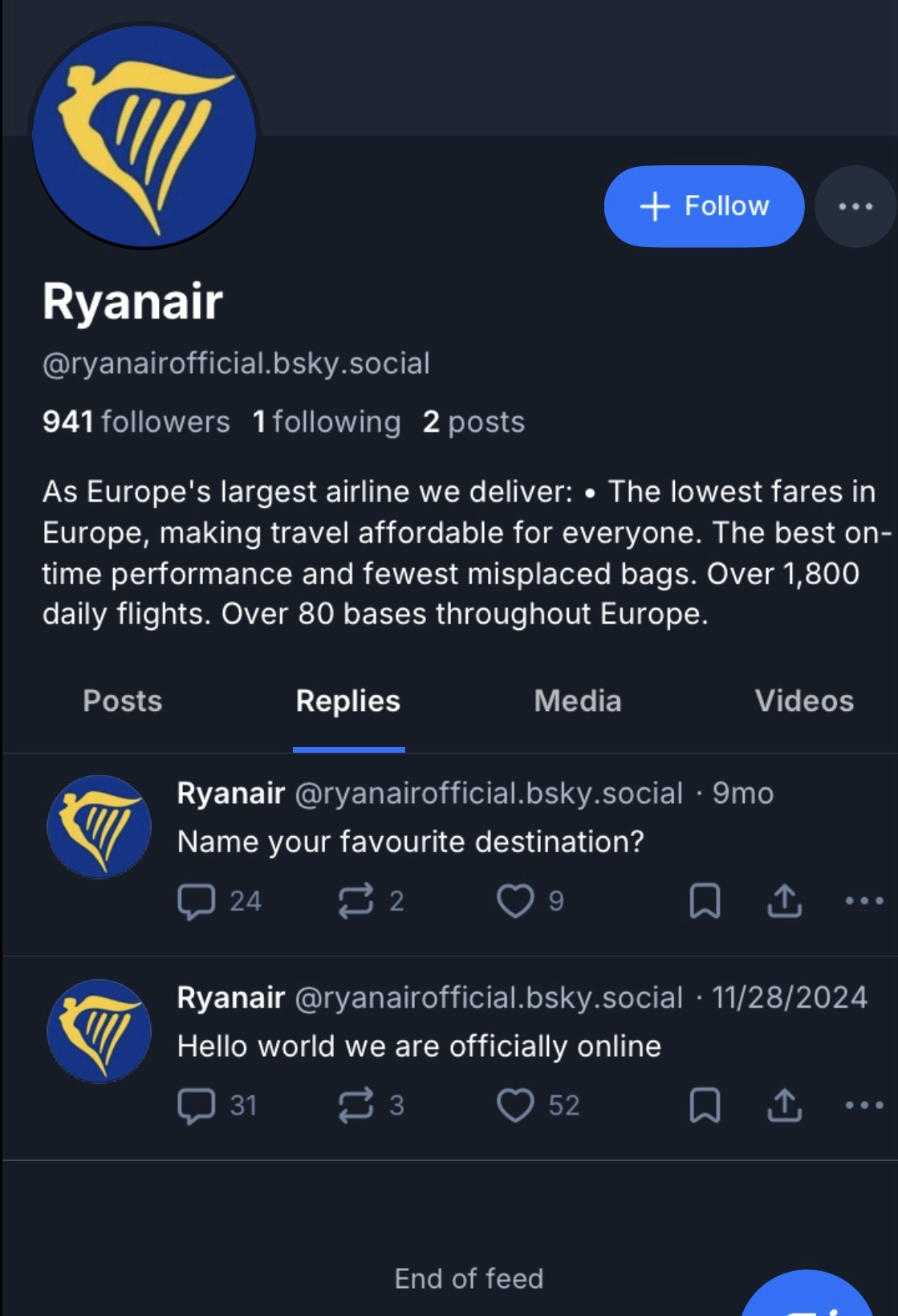
Task: Like the "Name your favourite destination?" post
Action: tap(515, 901)
